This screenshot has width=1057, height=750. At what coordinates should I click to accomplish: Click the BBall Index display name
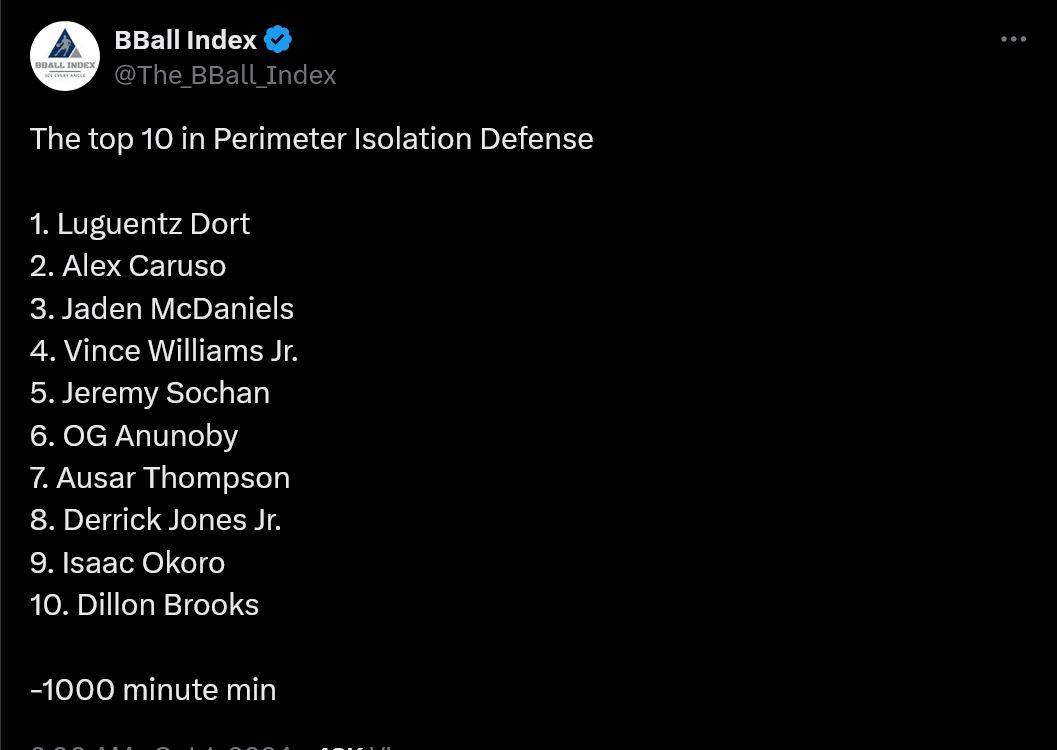coord(186,40)
